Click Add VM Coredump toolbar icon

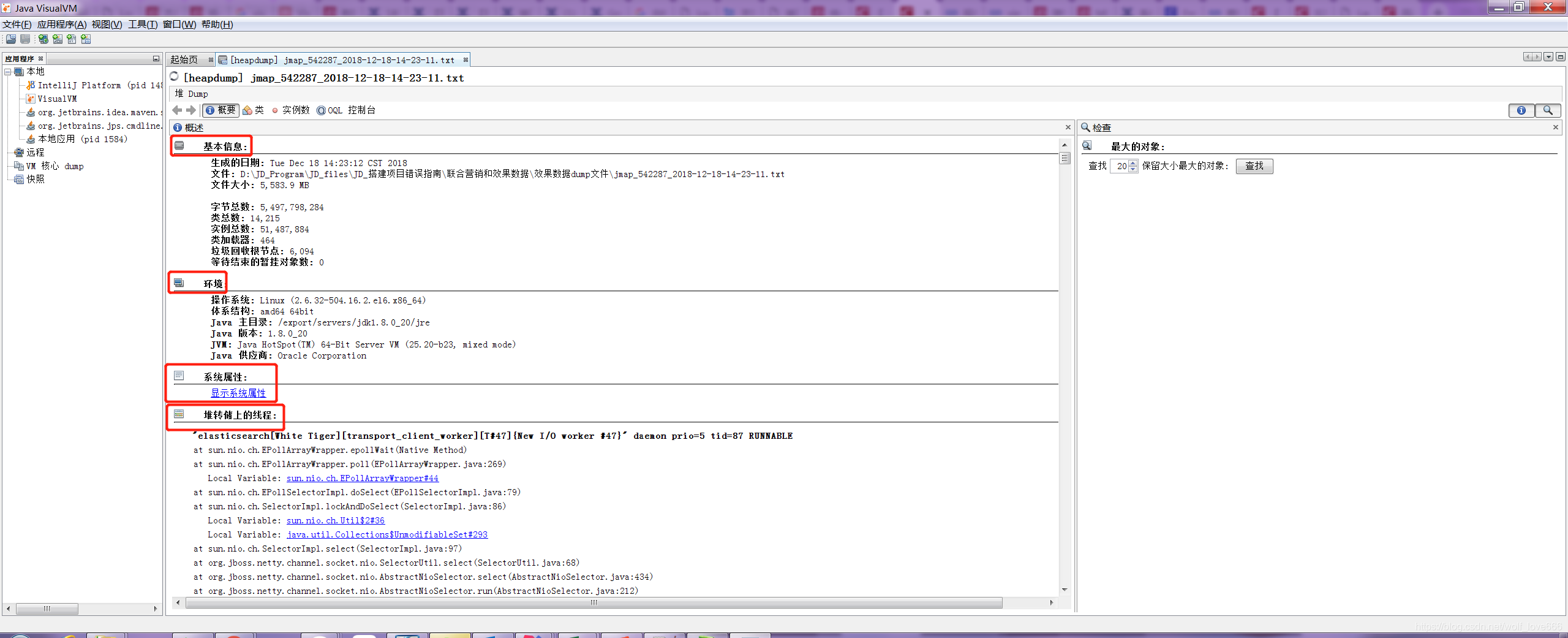(72, 39)
